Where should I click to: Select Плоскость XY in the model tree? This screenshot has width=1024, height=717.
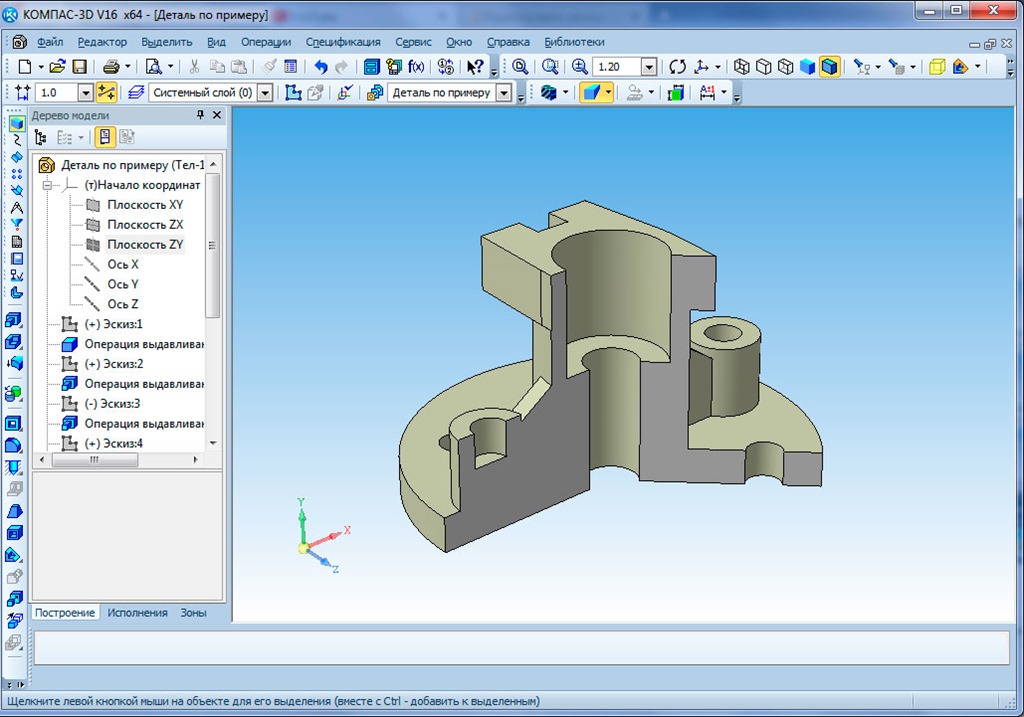click(x=144, y=205)
